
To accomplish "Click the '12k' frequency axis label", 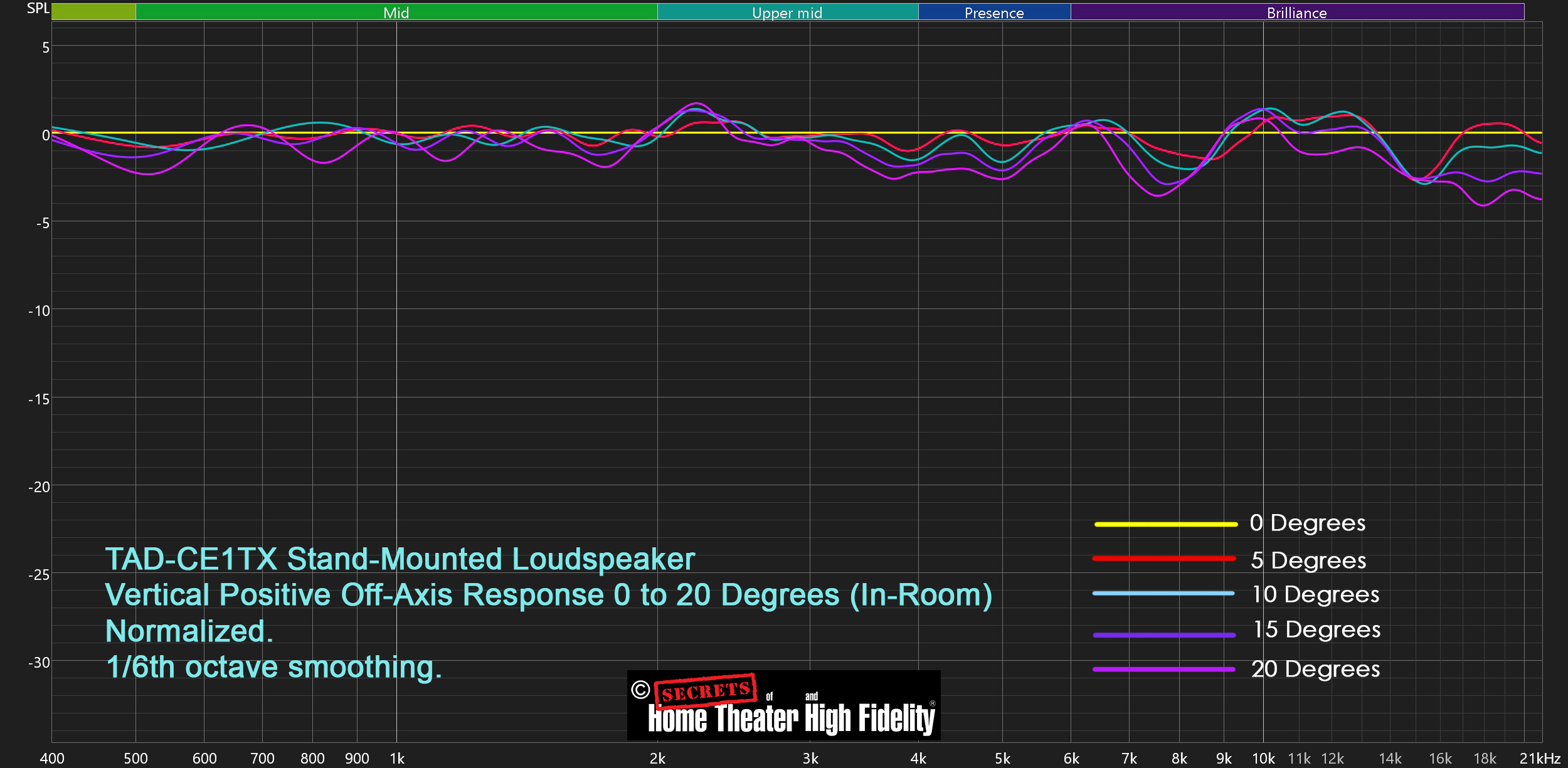I will pyautogui.click(x=1332, y=759).
